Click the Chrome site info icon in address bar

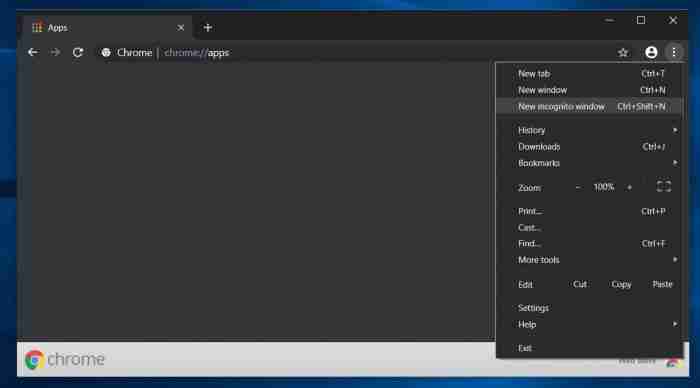pyautogui.click(x=106, y=53)
